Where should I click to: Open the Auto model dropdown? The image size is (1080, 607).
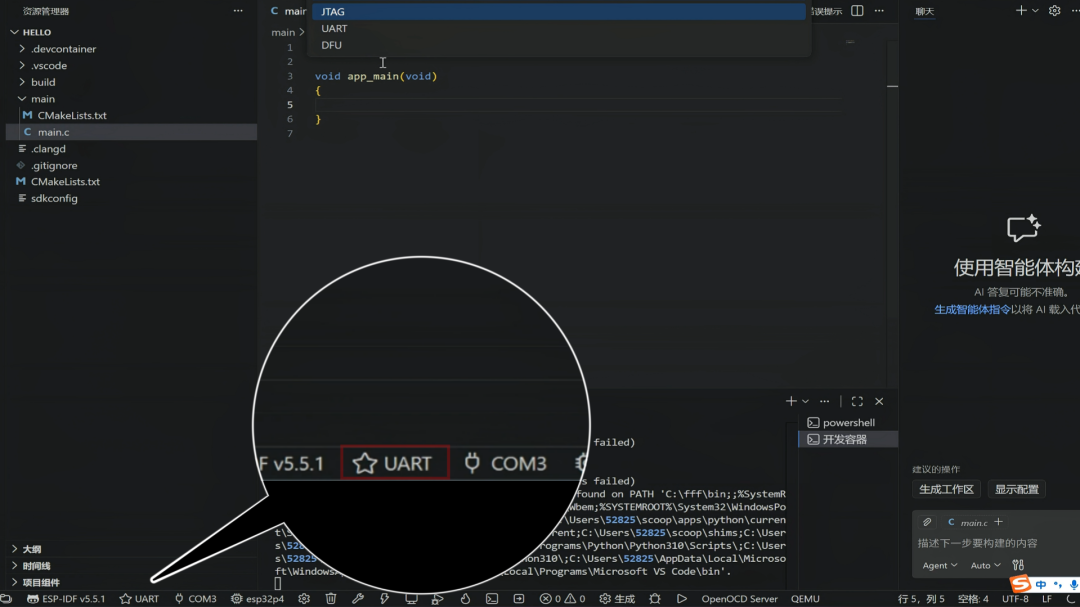(x=985, y=565)
